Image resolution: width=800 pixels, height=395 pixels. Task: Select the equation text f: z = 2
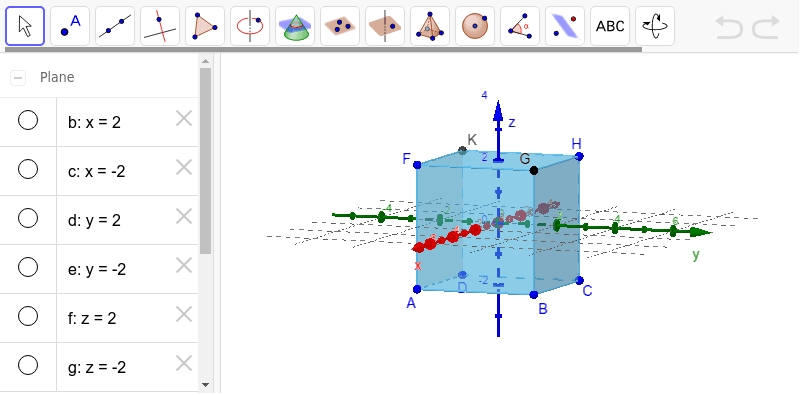[92, 318]
